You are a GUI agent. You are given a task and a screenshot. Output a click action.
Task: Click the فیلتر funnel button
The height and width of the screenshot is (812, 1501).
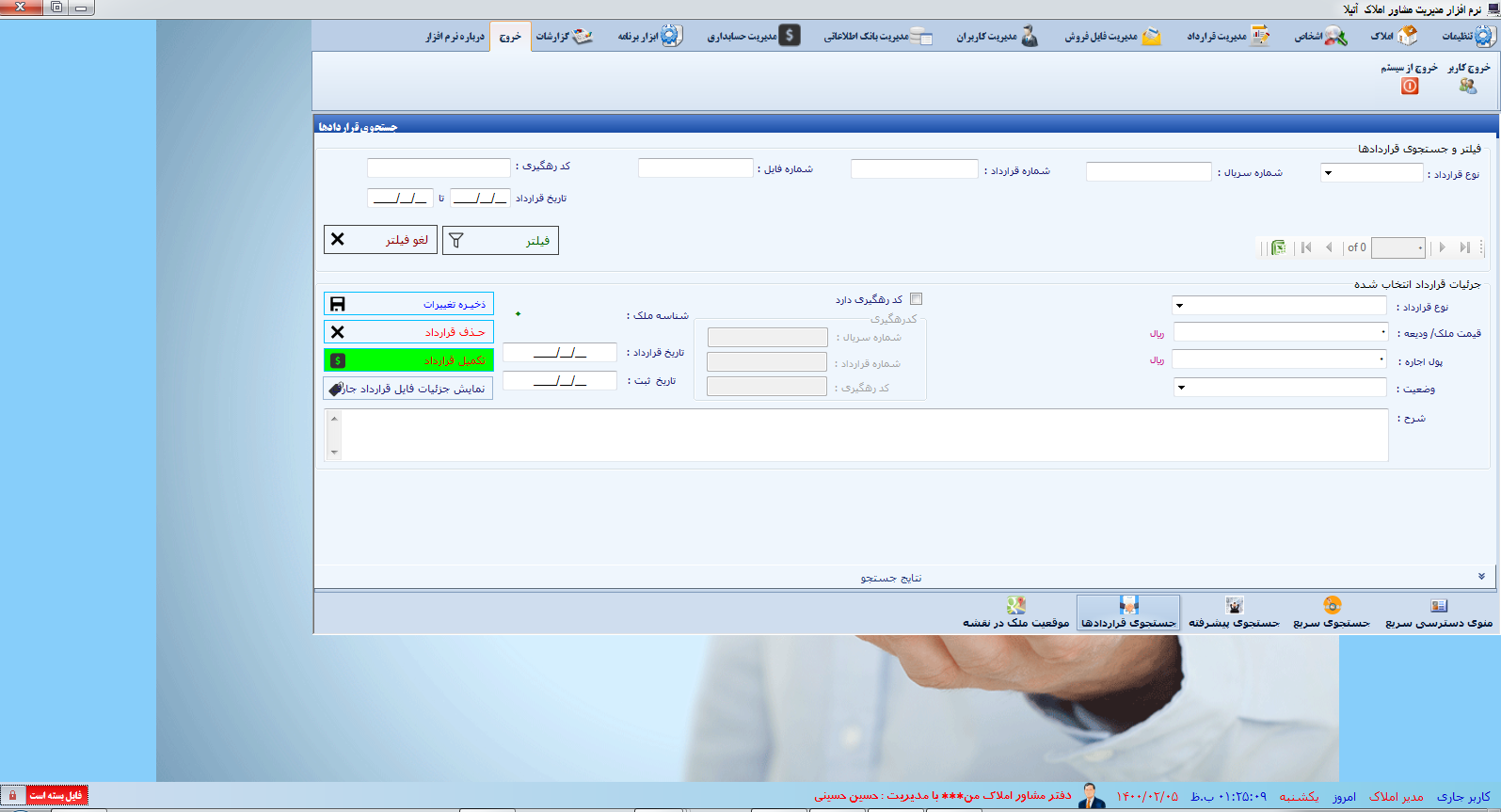pyautogui.click(x=501, y=240)
